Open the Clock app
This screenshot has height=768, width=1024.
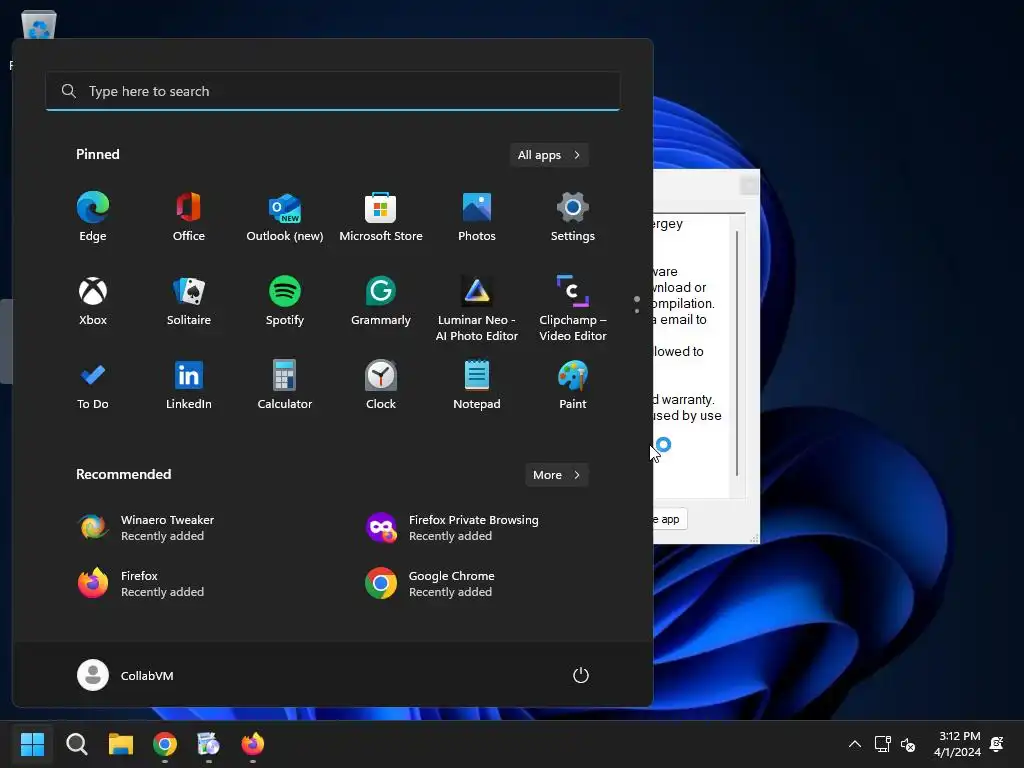point(381,385)
